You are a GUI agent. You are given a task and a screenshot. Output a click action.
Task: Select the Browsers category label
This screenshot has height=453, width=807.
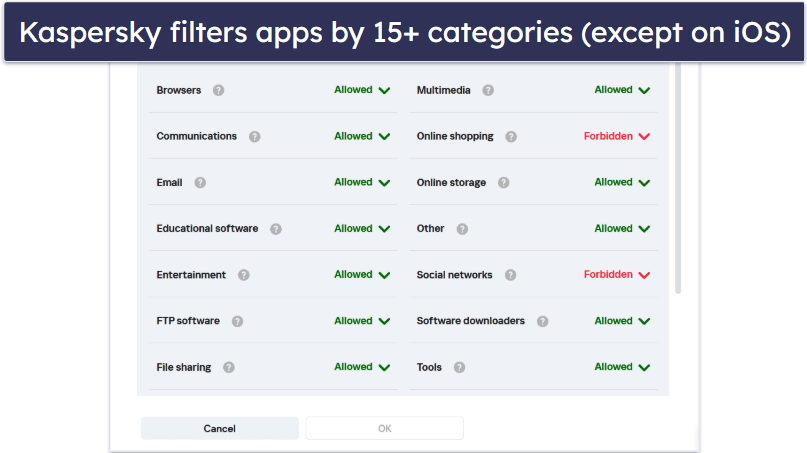[x=179, y=90]
